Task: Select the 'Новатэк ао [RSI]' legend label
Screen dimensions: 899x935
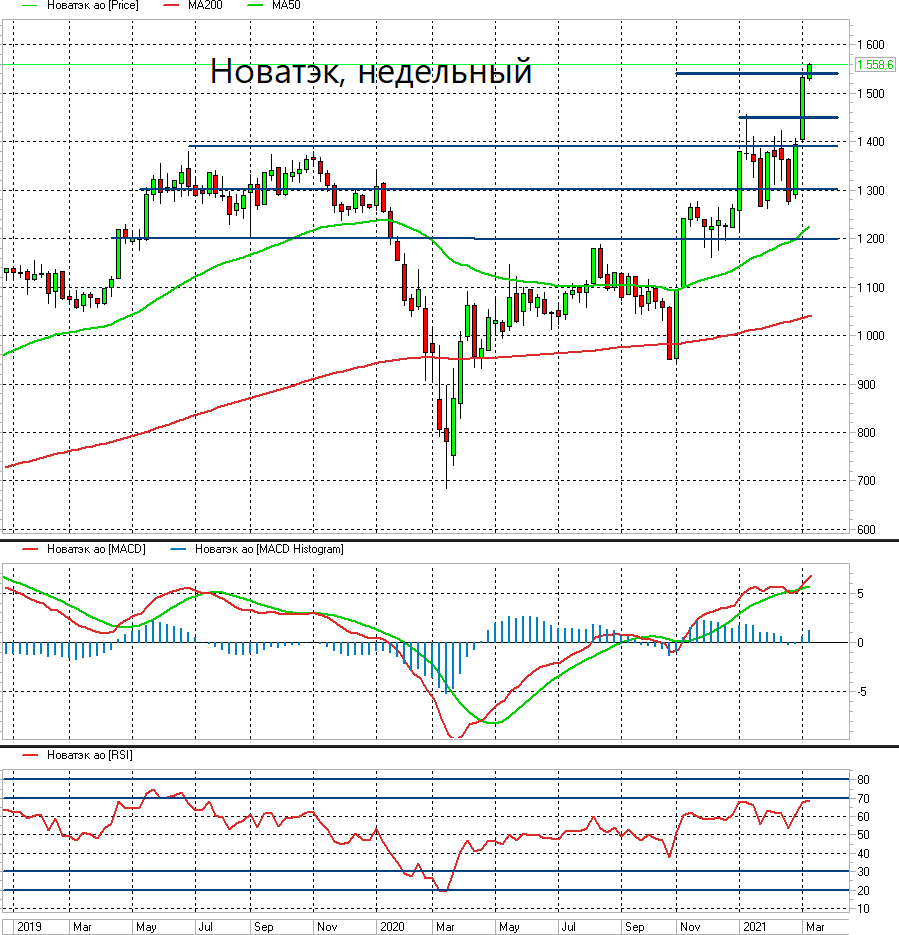Action: click(89, 755)
